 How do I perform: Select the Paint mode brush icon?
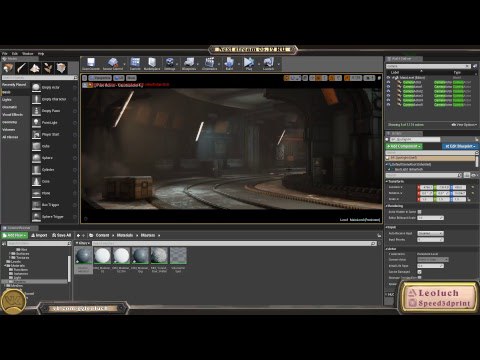coord(22,68)
